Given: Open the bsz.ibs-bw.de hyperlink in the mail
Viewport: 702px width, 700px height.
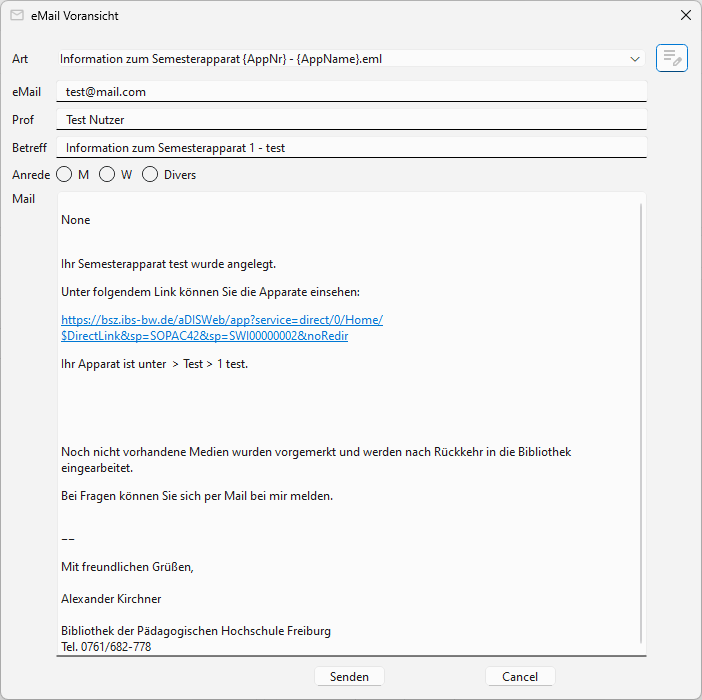Looking at the screenshot, I should coord(221,320).
